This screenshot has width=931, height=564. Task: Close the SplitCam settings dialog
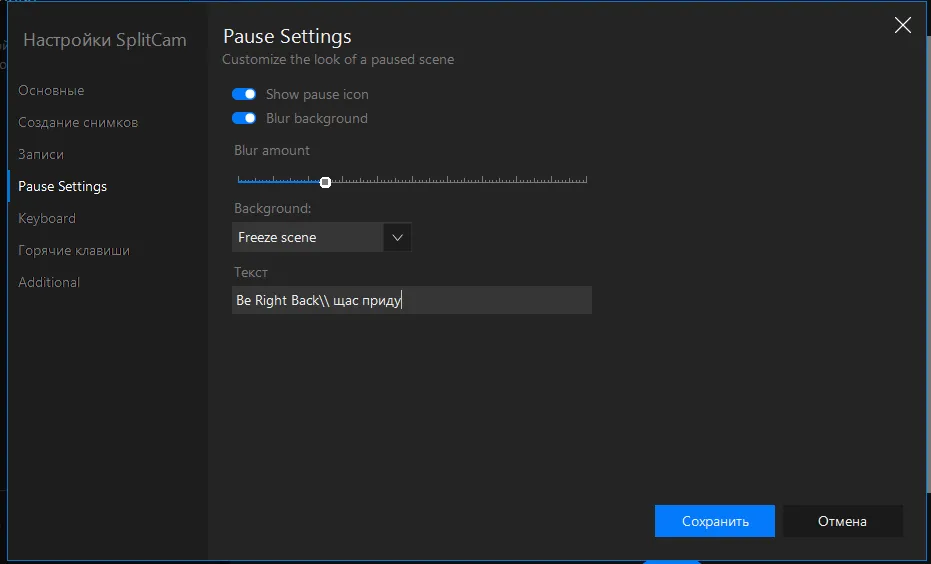pyautogui.click(x=902, y=25)
